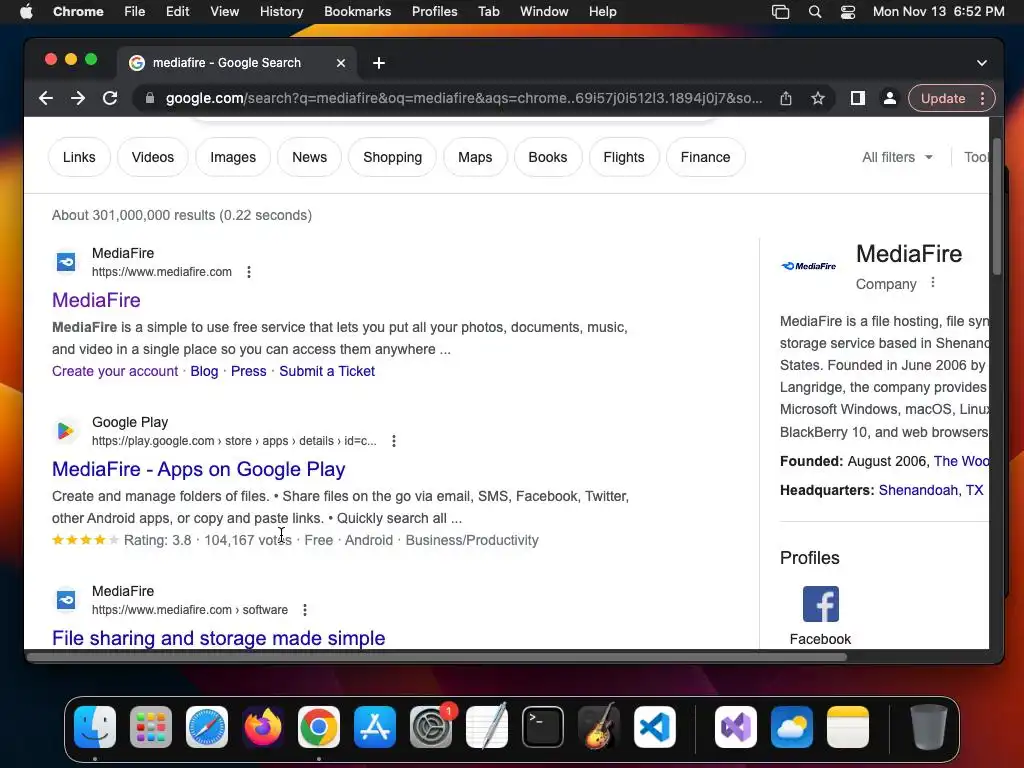1024x768 pixels.
Task: Open the MediaFire Facebook profile icon
Action: 821,604
